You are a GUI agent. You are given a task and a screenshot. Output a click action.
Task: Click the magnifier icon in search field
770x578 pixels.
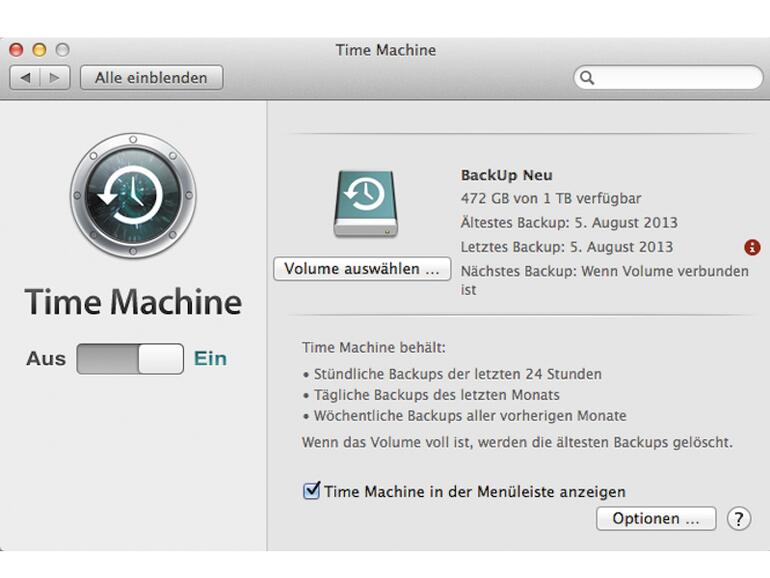(587, 78)
